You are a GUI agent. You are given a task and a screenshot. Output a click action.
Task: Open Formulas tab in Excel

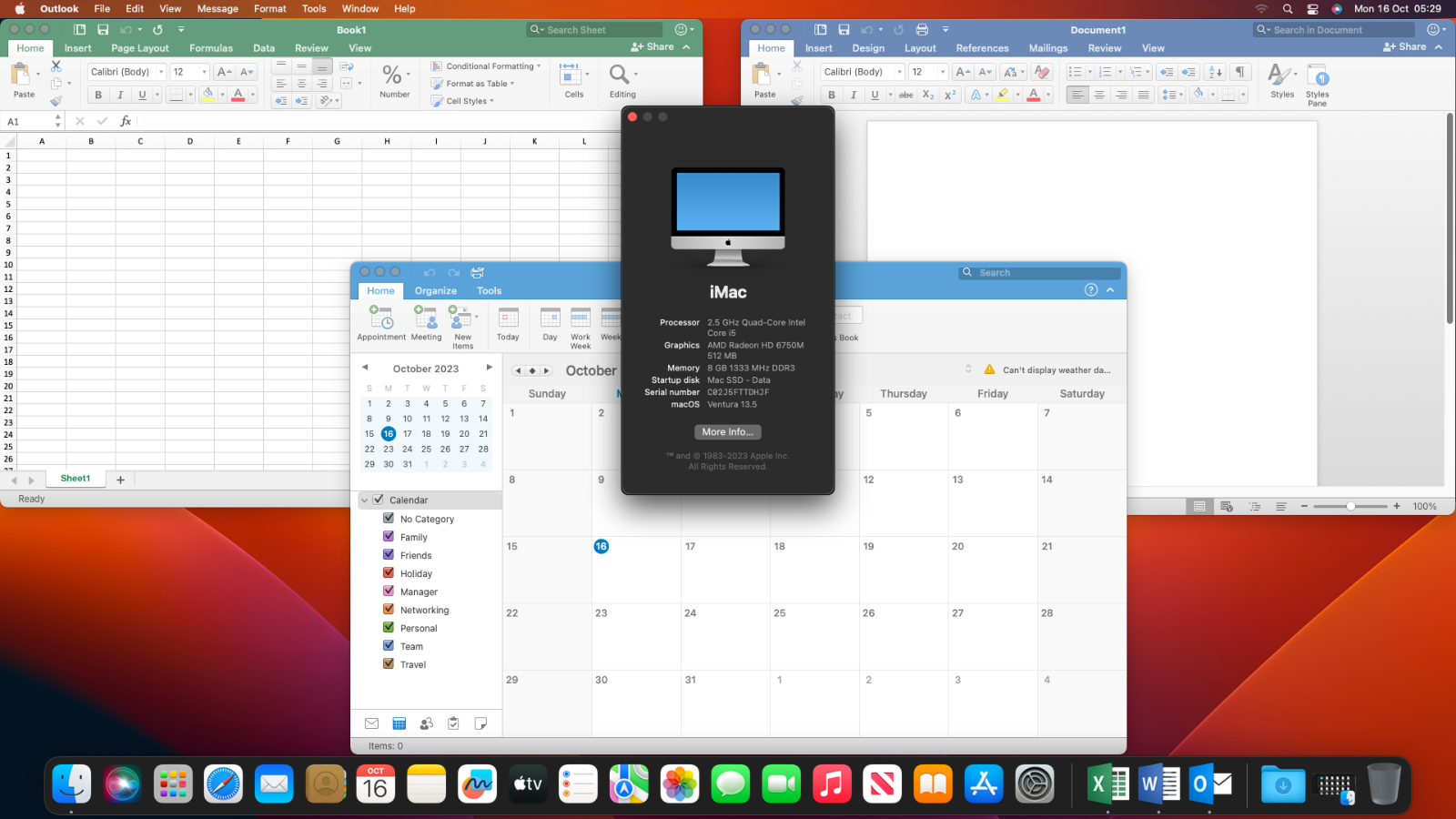(x=211, y=48)
